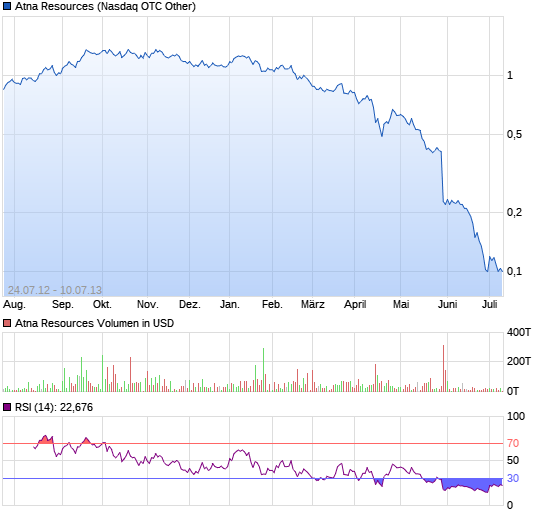Click the price axis value '0,5'

(514, 134)
